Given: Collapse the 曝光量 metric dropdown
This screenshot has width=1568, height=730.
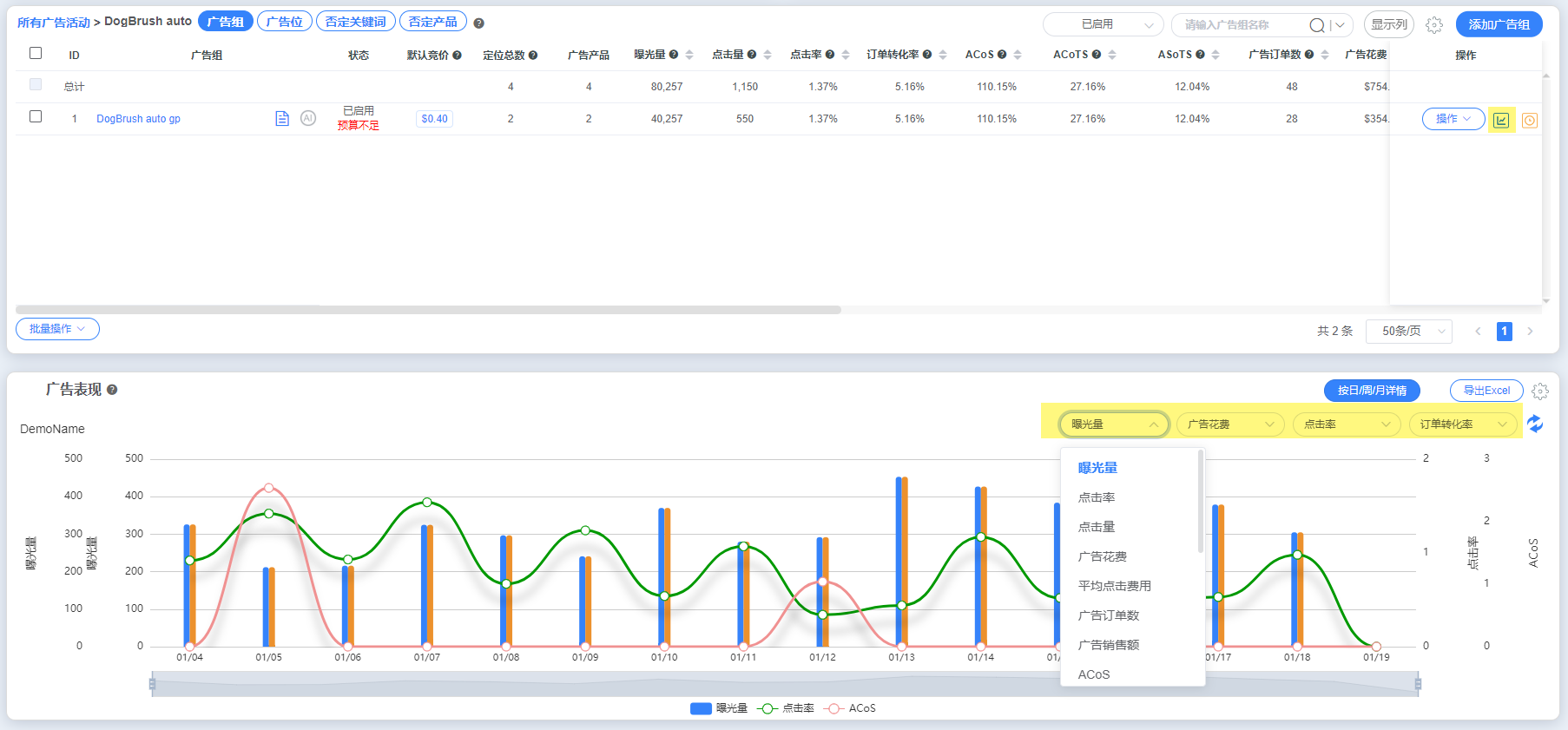Looking at the screenshot, I should [x=1114, y=424].
